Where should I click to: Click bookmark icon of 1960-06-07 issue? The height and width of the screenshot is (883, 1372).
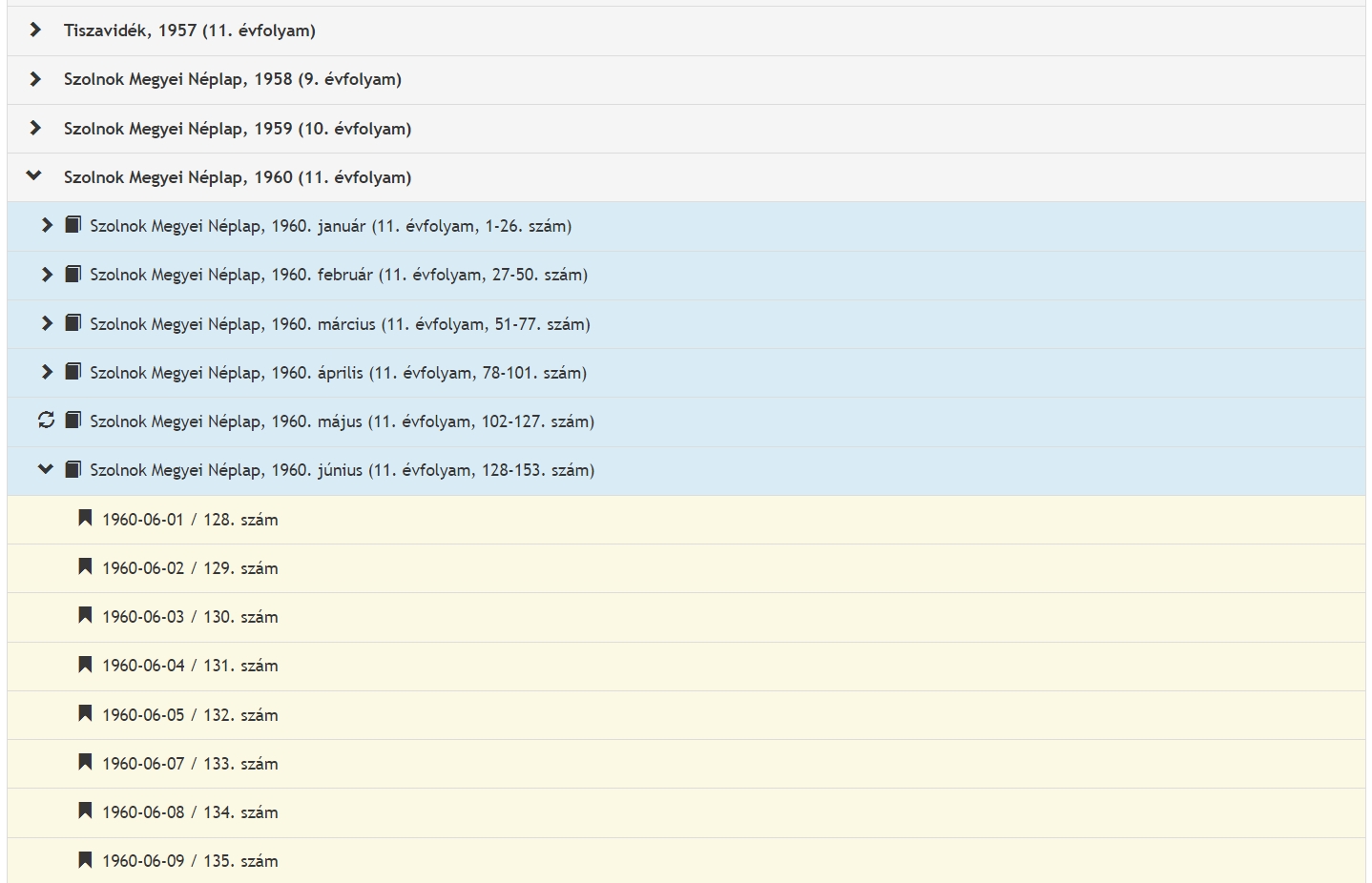[85, 762]
